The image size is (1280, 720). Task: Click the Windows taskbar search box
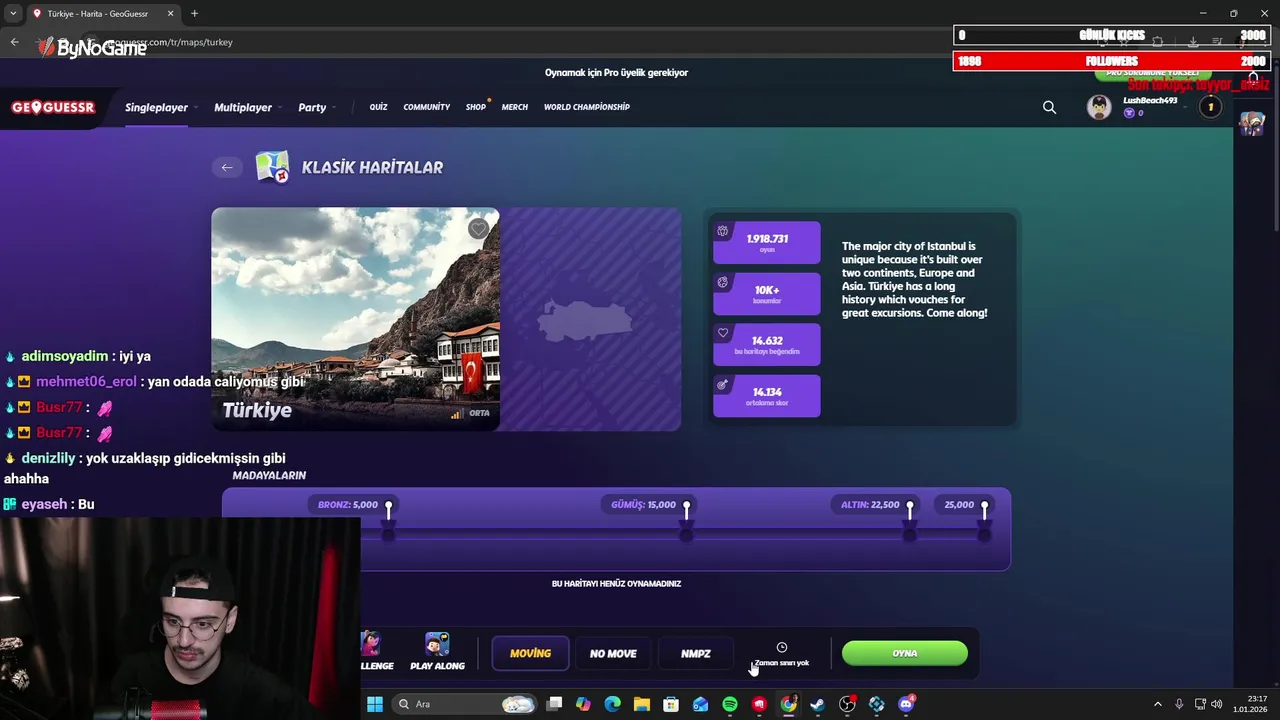click(x=463, y=704)
